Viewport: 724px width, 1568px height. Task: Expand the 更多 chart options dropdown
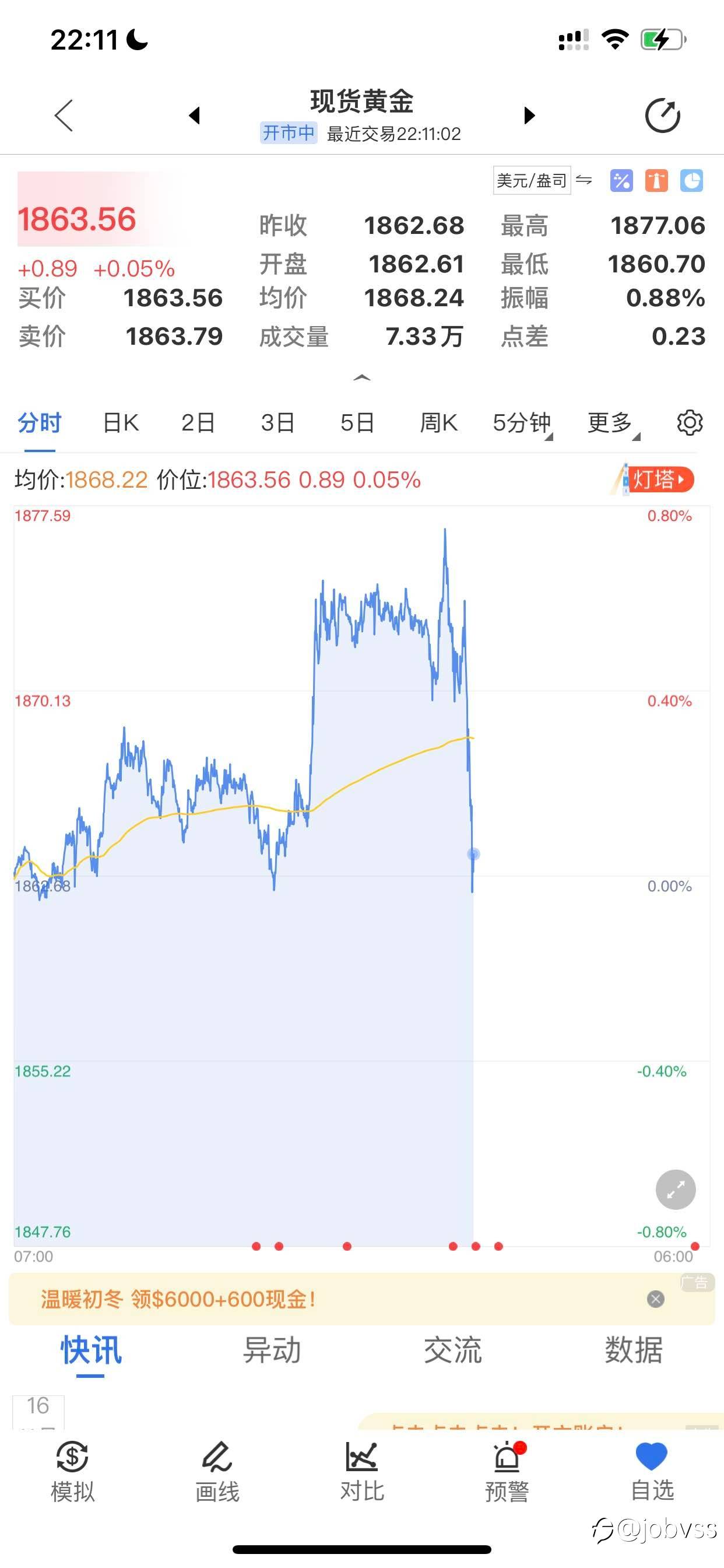click(613, 423)
